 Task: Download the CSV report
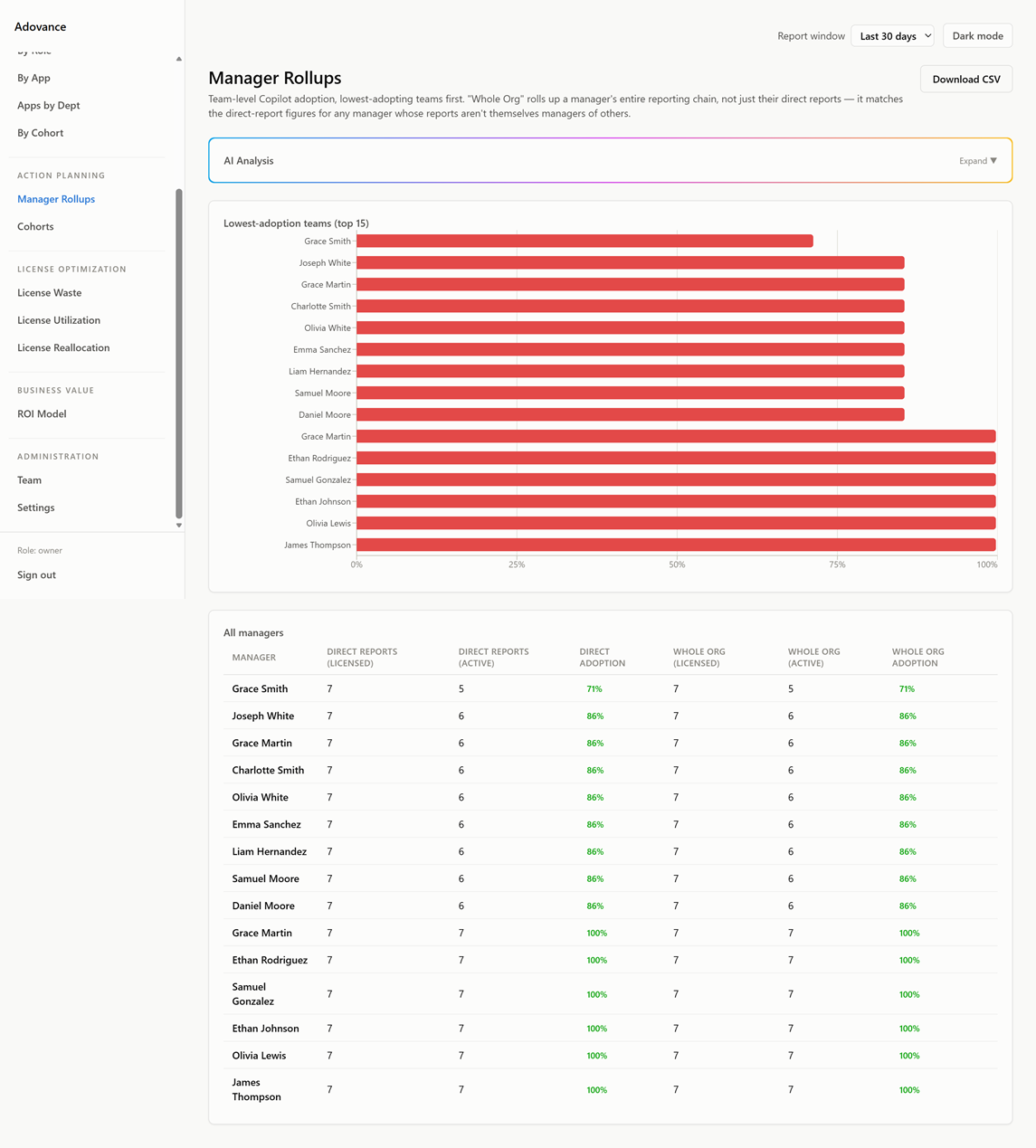966,79
